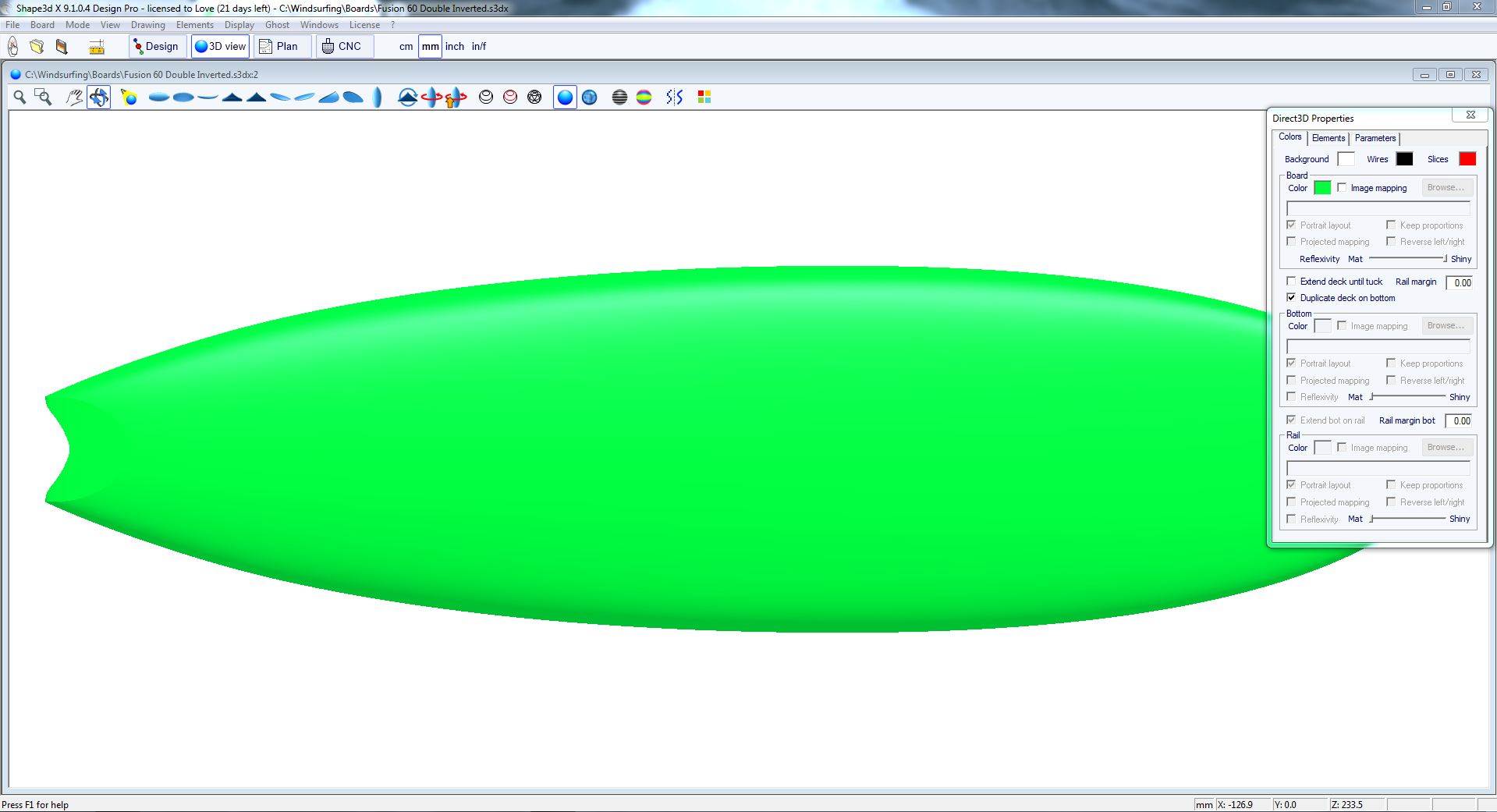Image resolution: width=1497 pixels, height=812 pixels.
Task: Click the light source position icon
Action: click(x=129, y=98)
